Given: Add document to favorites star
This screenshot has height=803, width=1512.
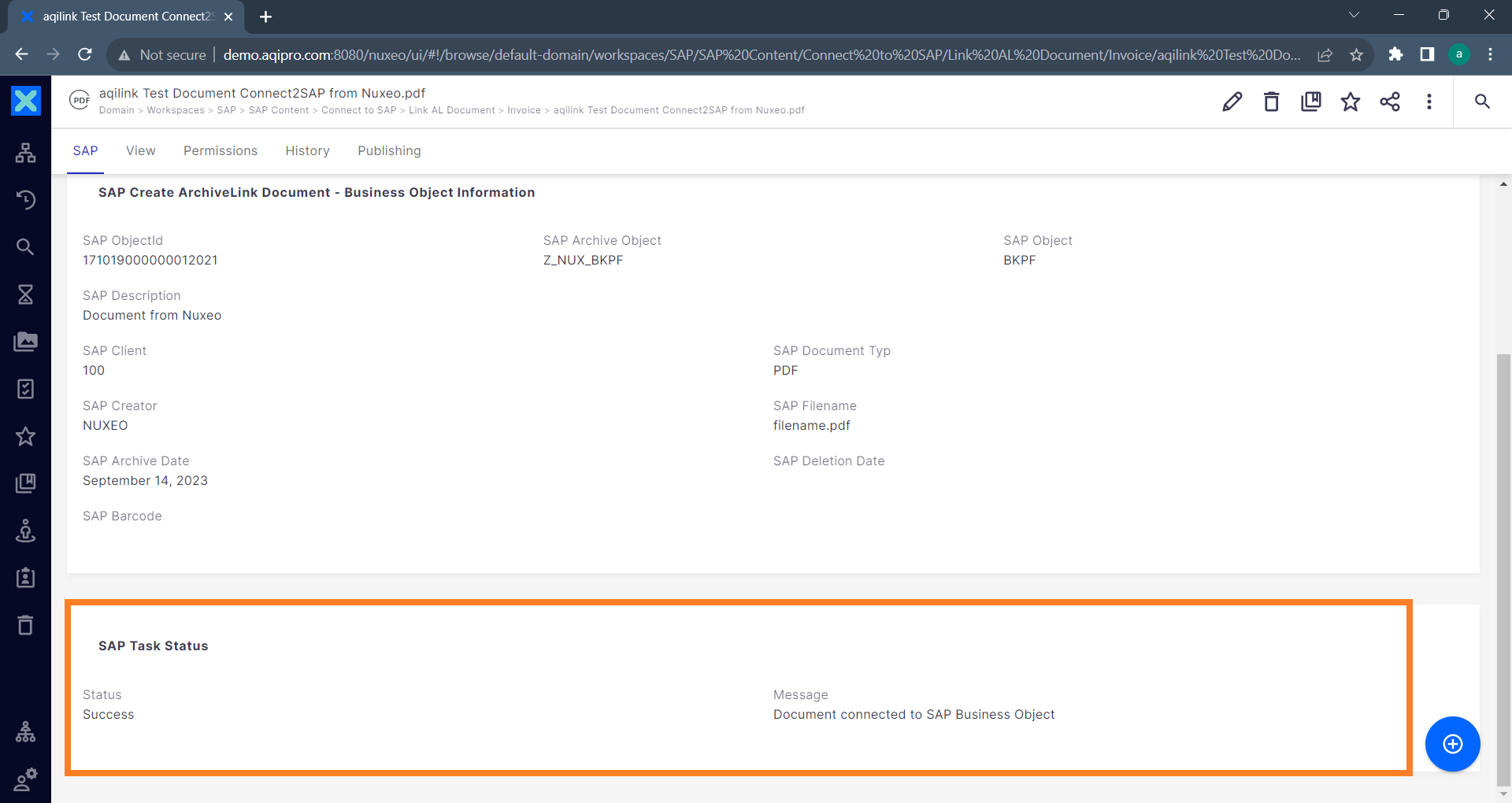Looking at the screenshot, I should tap(1351, 102).
